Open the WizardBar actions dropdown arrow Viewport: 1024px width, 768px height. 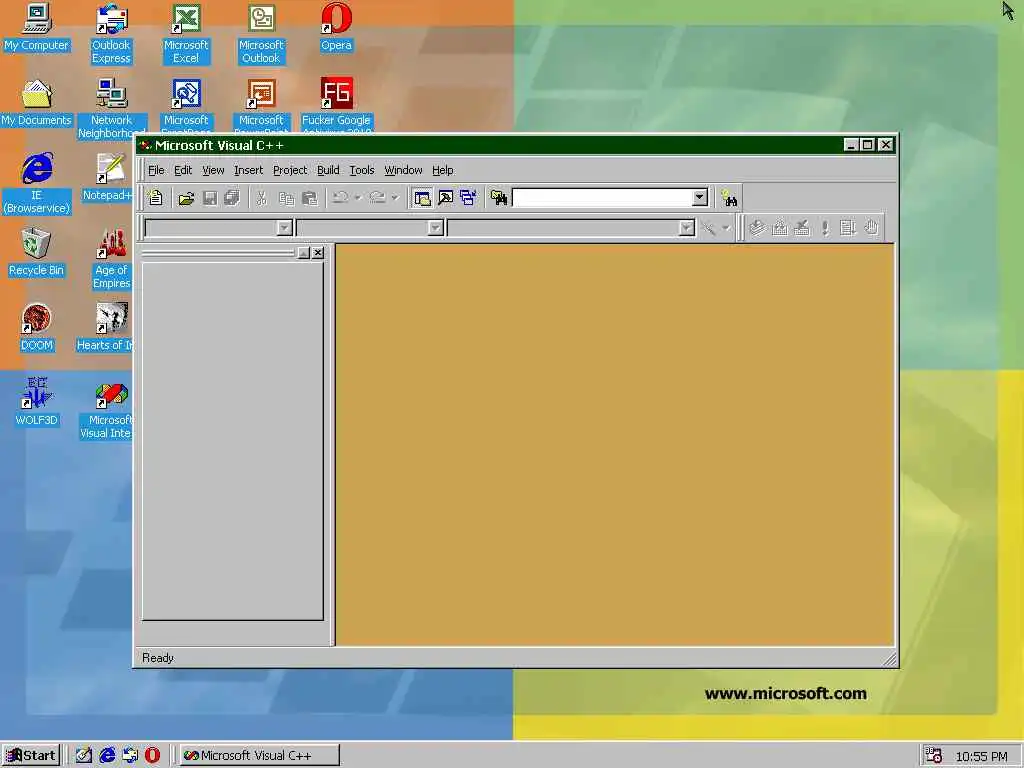726,228
